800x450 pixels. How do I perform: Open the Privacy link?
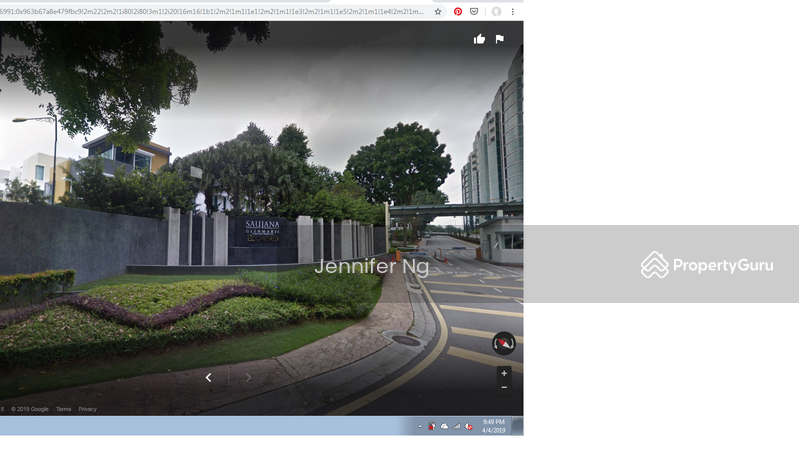[x=87, y=409]
